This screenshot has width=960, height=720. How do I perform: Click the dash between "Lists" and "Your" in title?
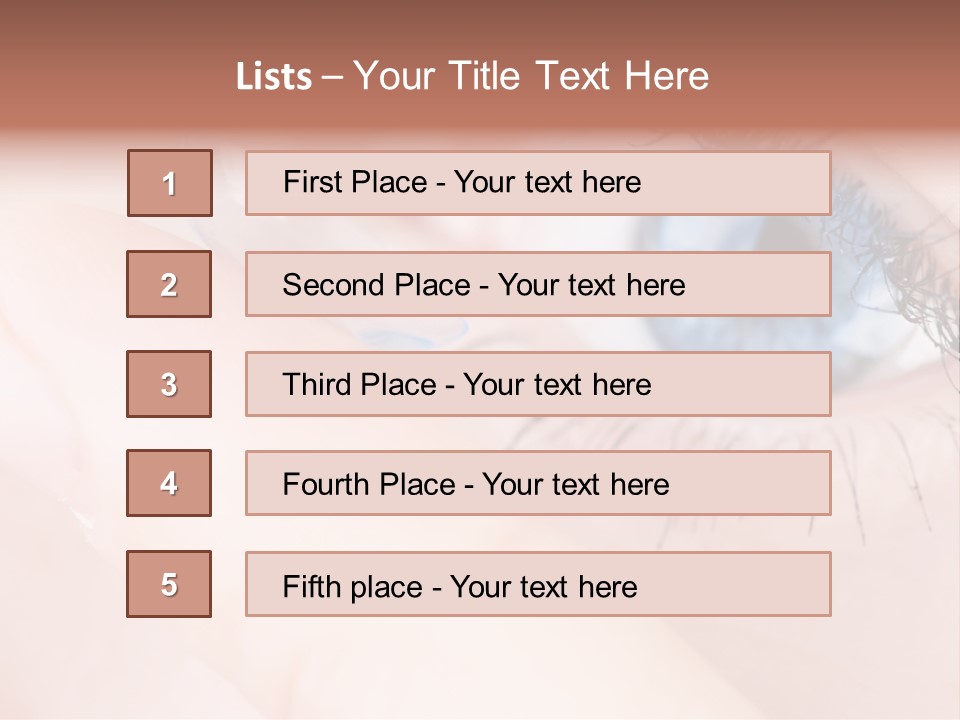332,79
